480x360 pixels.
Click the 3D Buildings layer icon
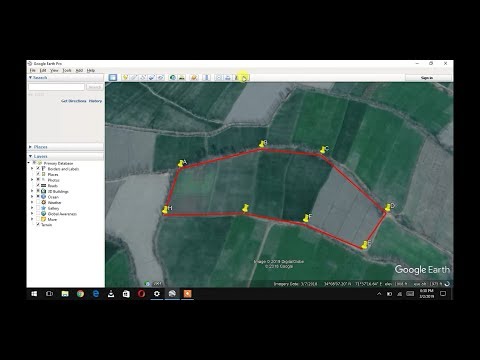(x=43, y=191)
